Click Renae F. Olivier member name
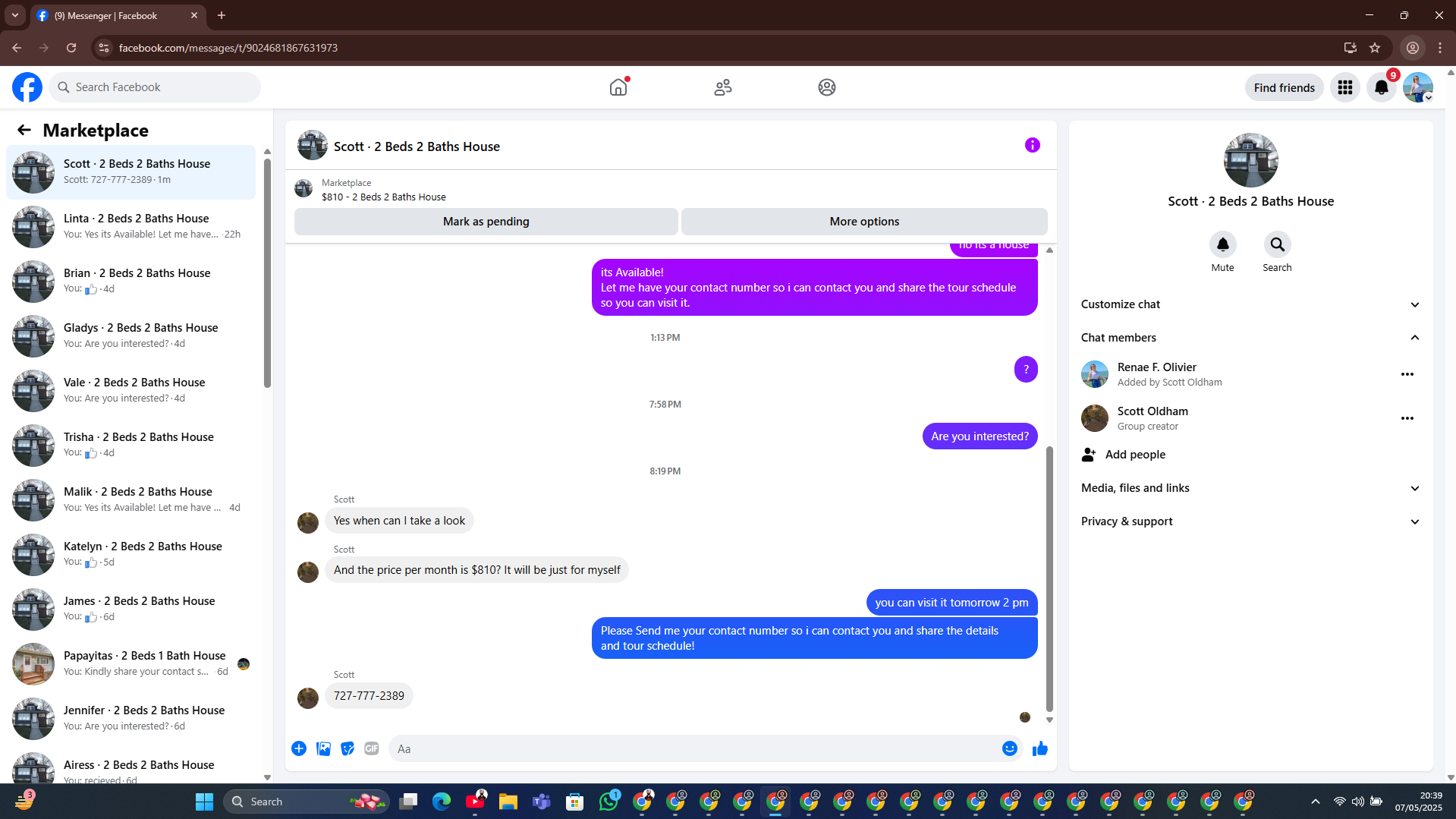 (x=1156, y=367)
